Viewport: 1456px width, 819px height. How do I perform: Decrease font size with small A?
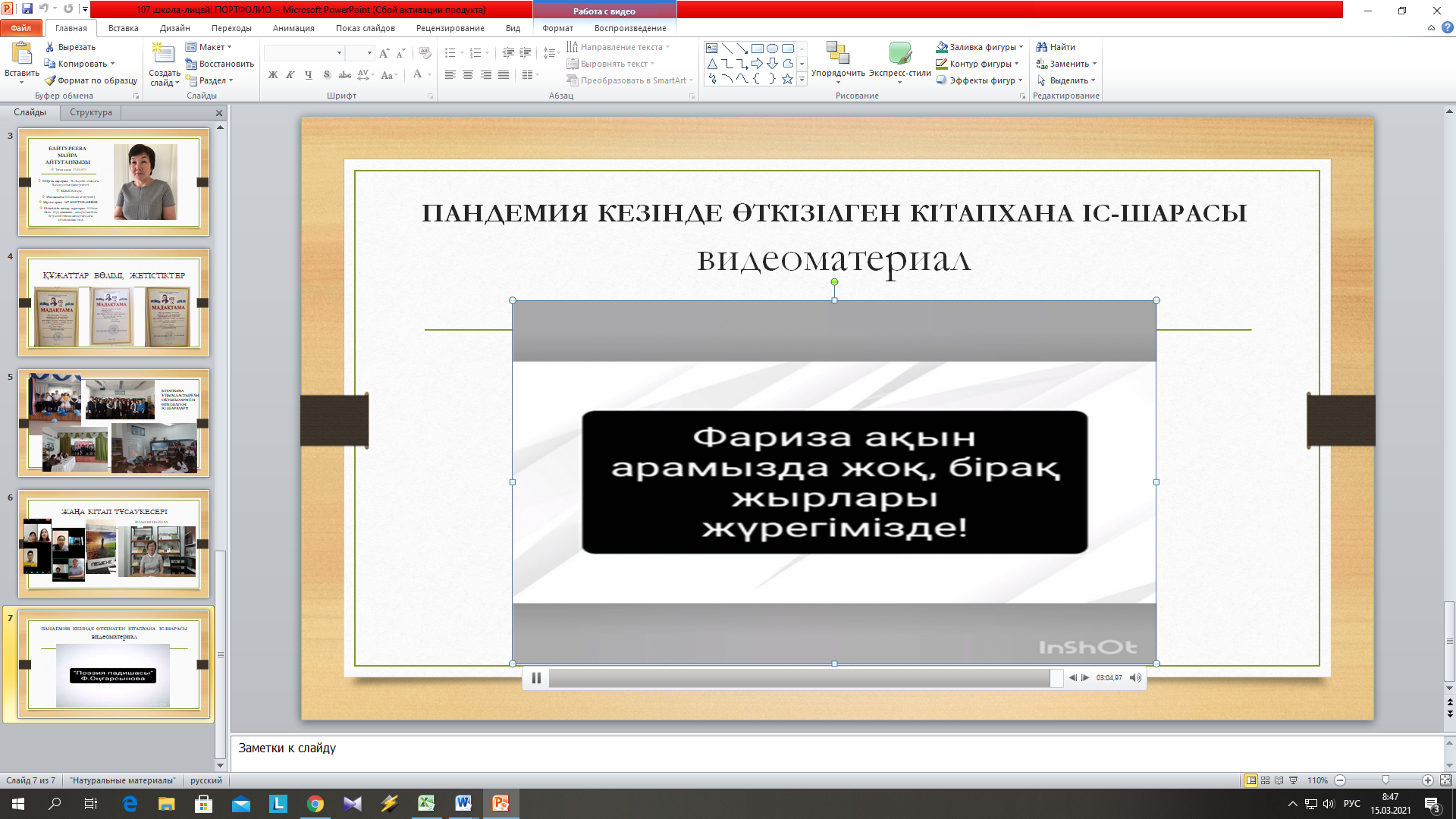(400, 53)
